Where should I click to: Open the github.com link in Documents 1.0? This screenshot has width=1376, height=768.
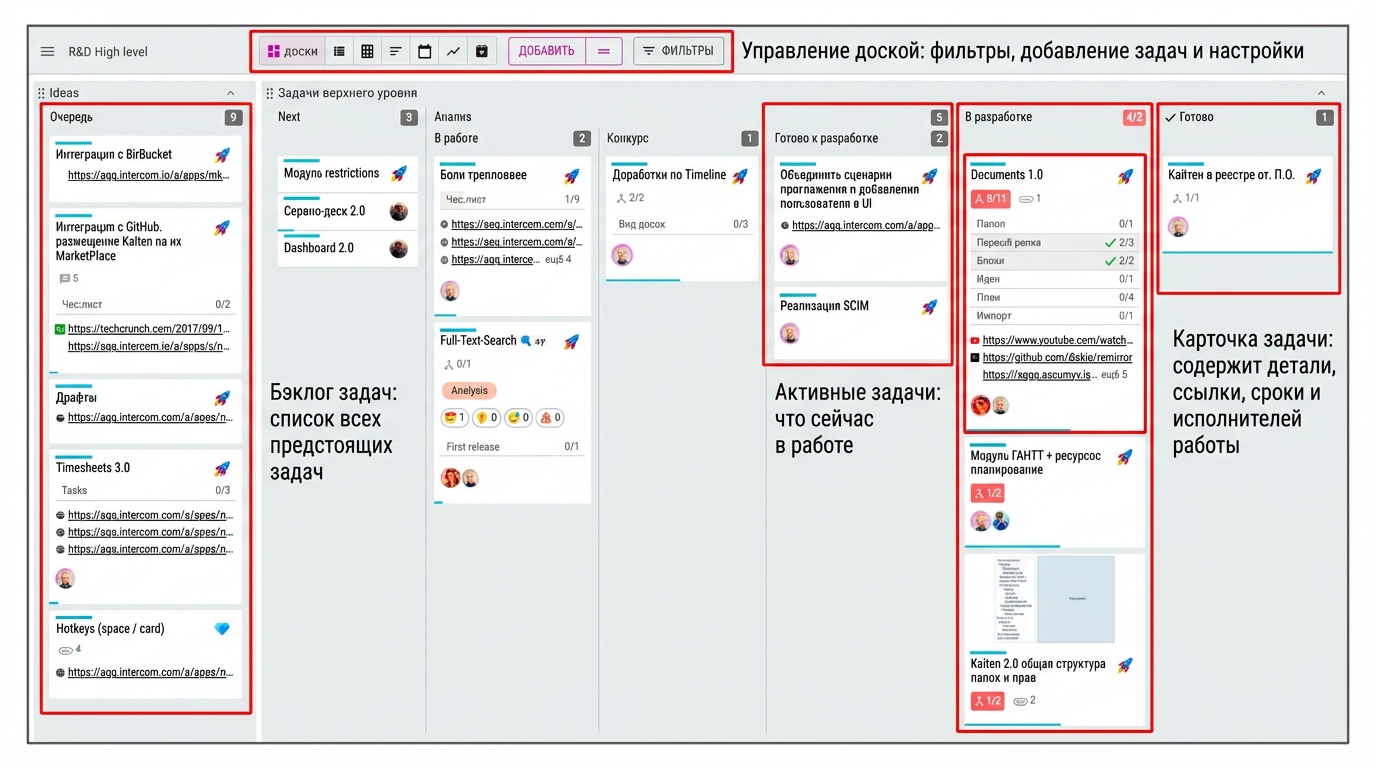click(x=1058, y=357)
